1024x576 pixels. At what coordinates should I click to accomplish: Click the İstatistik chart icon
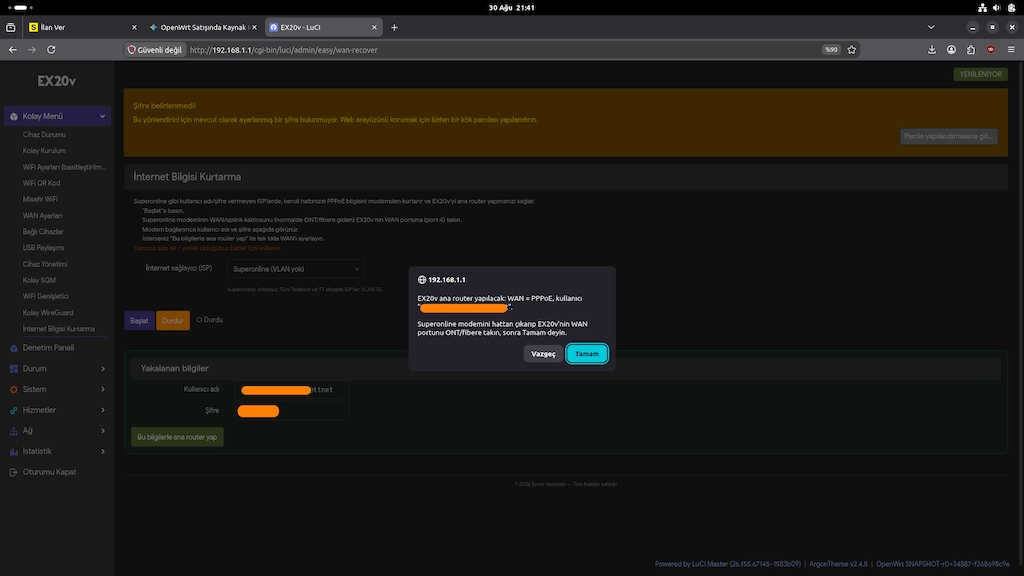click(14, 451)
